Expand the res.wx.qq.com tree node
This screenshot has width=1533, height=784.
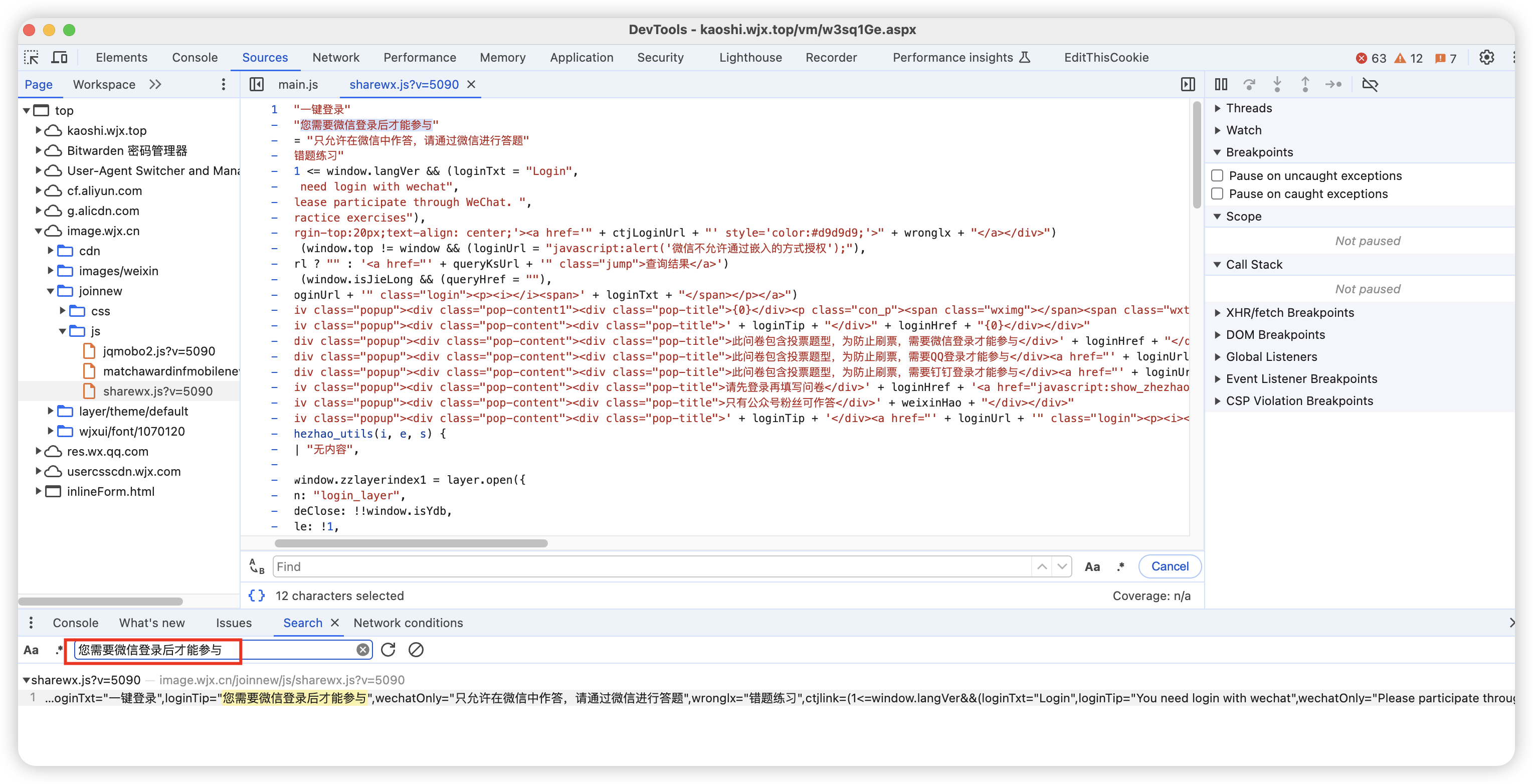point(38,451)
